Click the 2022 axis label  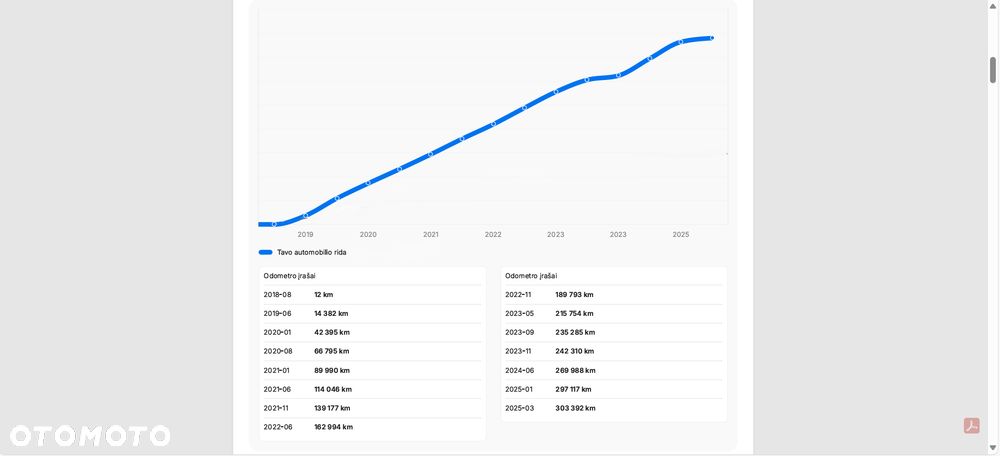point(493,235)
